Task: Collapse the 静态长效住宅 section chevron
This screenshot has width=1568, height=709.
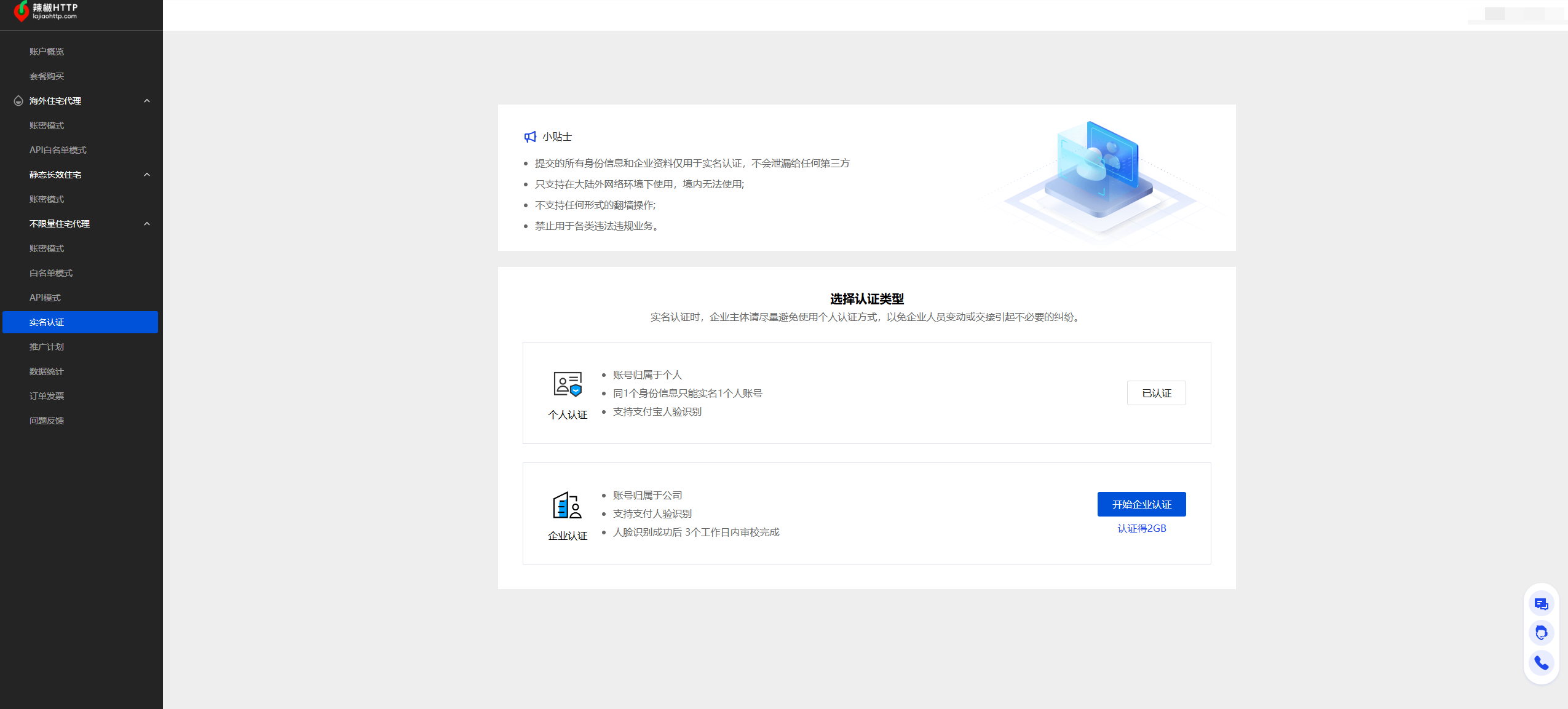Action: tap(147, 175)
